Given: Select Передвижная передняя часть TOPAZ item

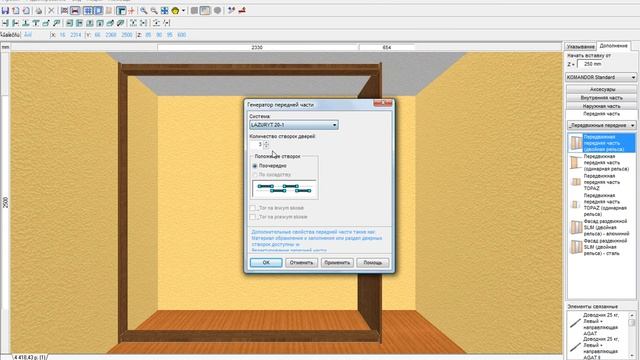Looking at the screenshot, I should (602, 182).
